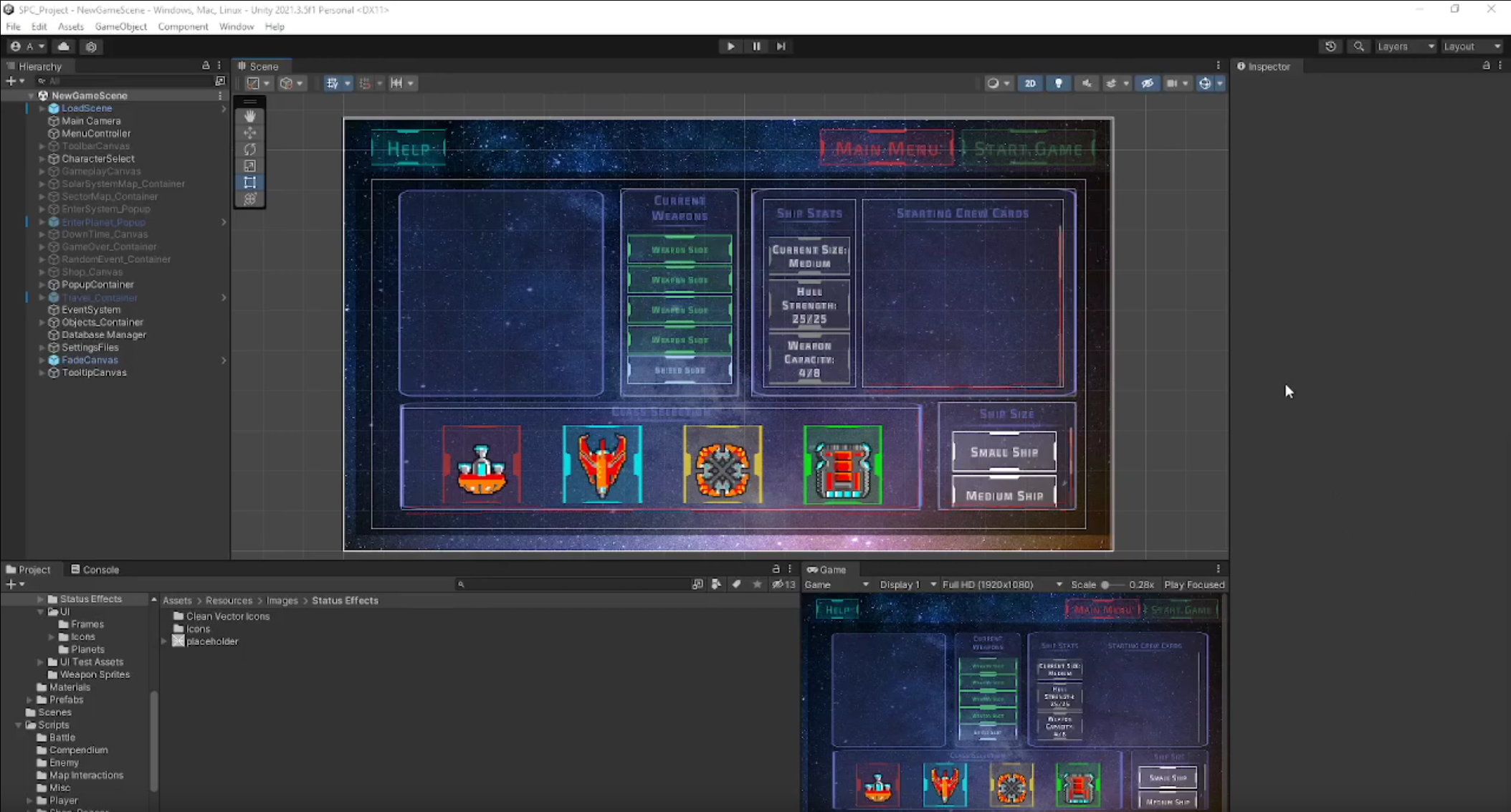Click the Favorites star in Project toolbar
The width and height of the screenshot is (1511, 812).
point(757,584)
